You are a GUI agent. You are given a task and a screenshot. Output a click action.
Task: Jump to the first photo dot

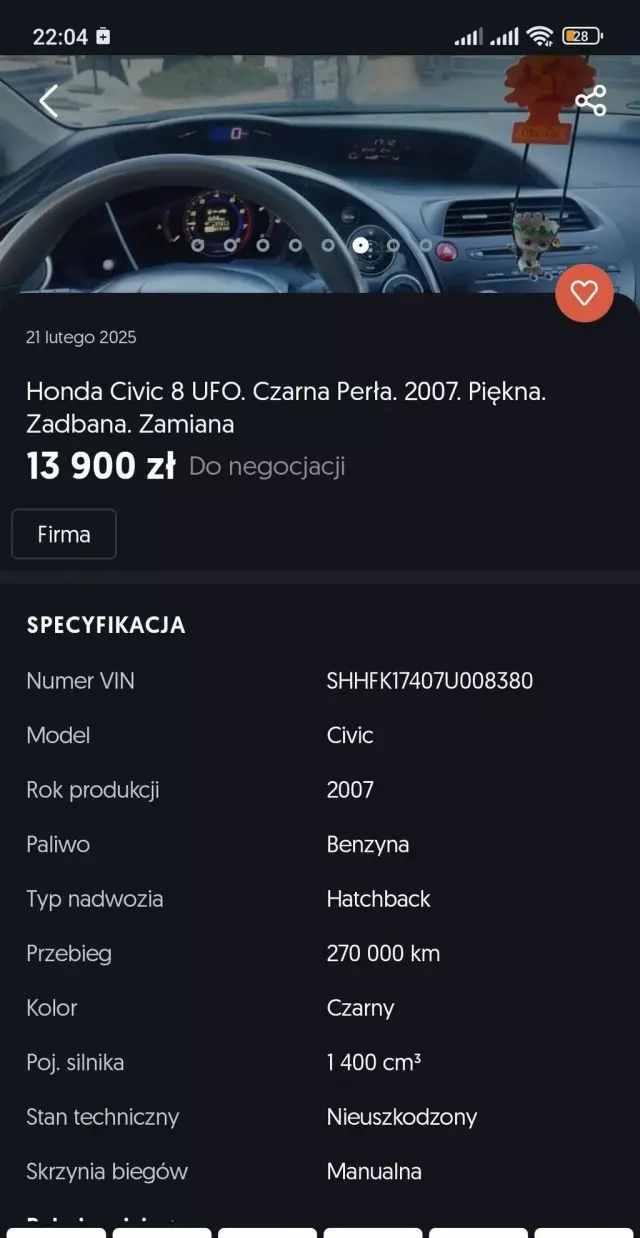tap(198, 245)
